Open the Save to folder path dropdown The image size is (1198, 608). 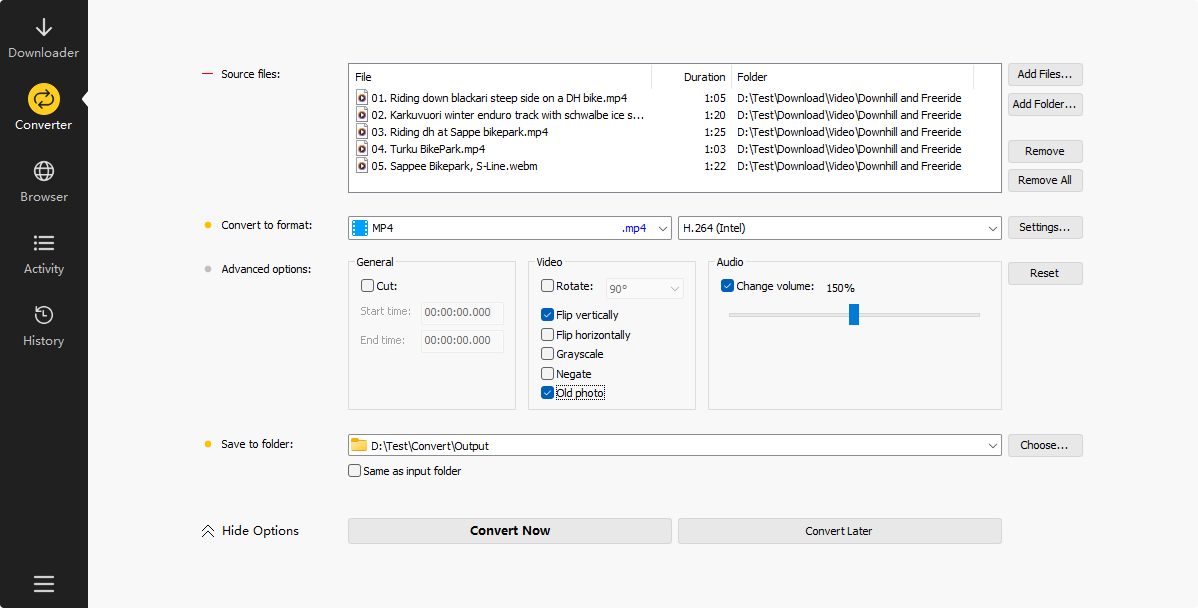992,445
